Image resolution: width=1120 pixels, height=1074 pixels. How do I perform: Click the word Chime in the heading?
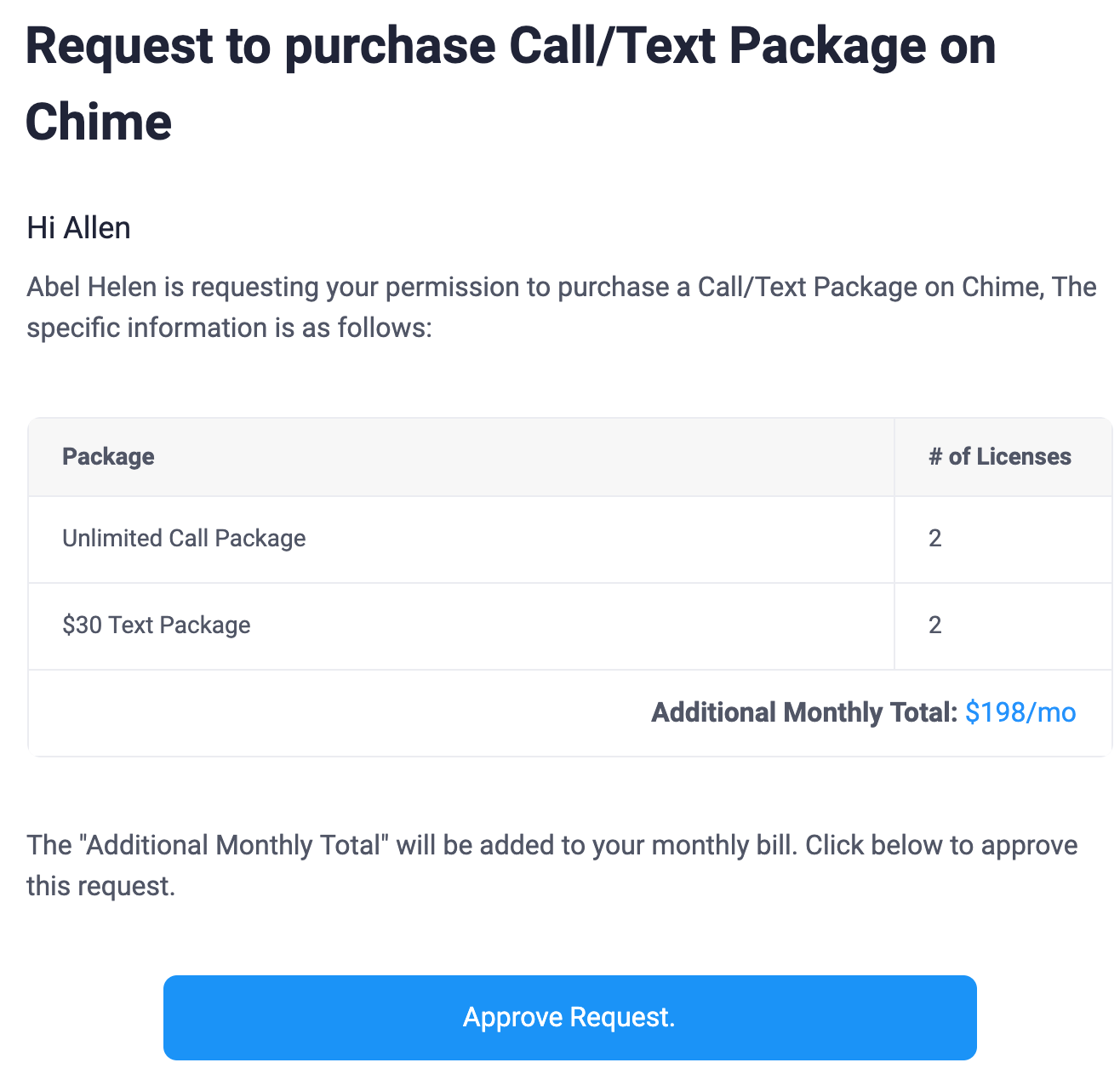click(99, 122)
